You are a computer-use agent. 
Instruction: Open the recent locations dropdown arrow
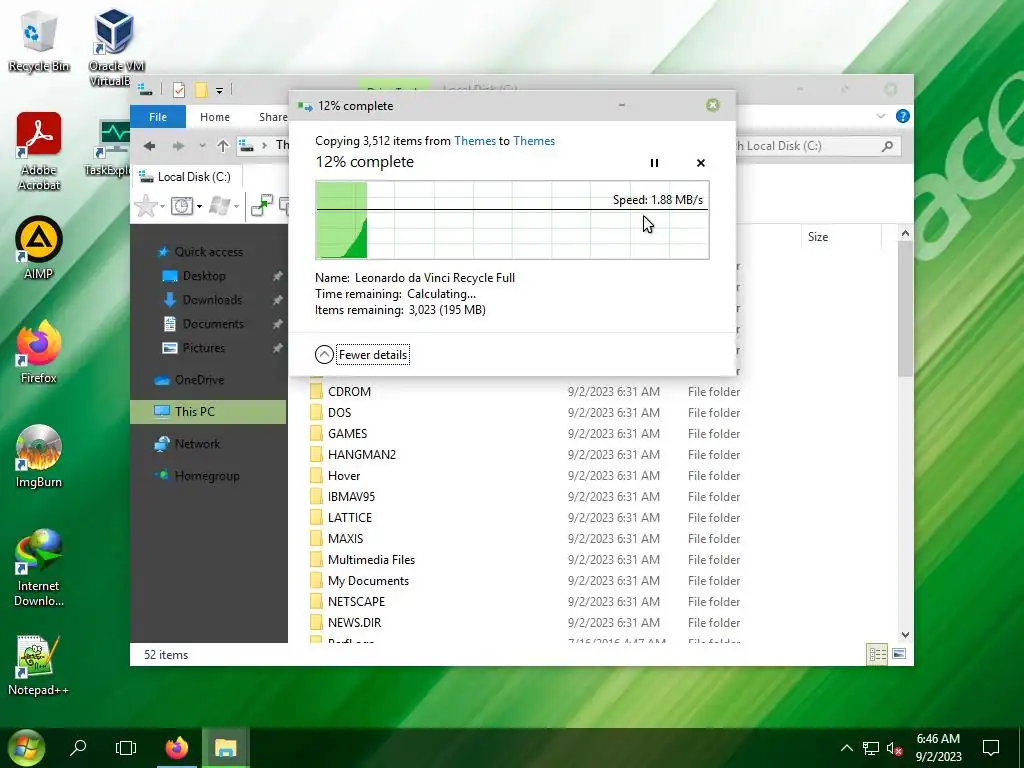click(x=202, y=146)
